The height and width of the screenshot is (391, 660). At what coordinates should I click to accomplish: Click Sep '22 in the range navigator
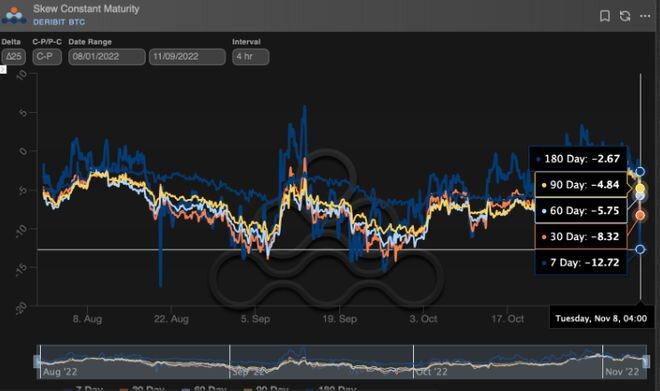tap(249, 372)
